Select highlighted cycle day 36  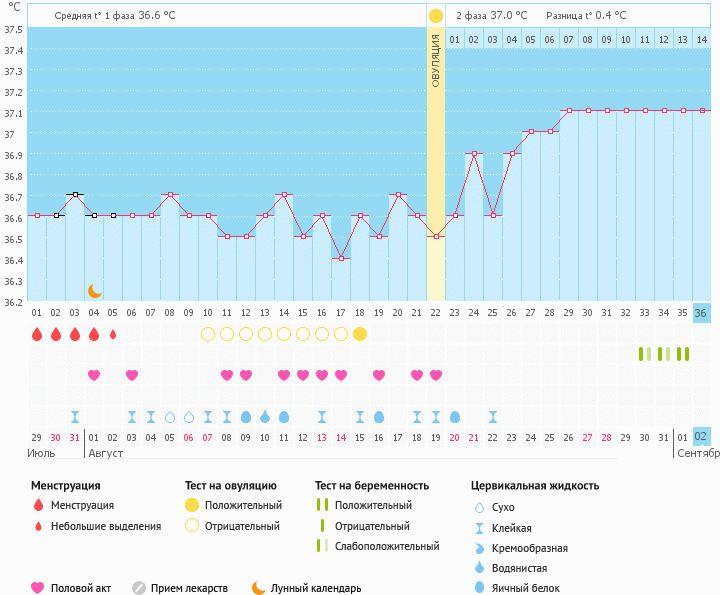[x=701, y=313]
